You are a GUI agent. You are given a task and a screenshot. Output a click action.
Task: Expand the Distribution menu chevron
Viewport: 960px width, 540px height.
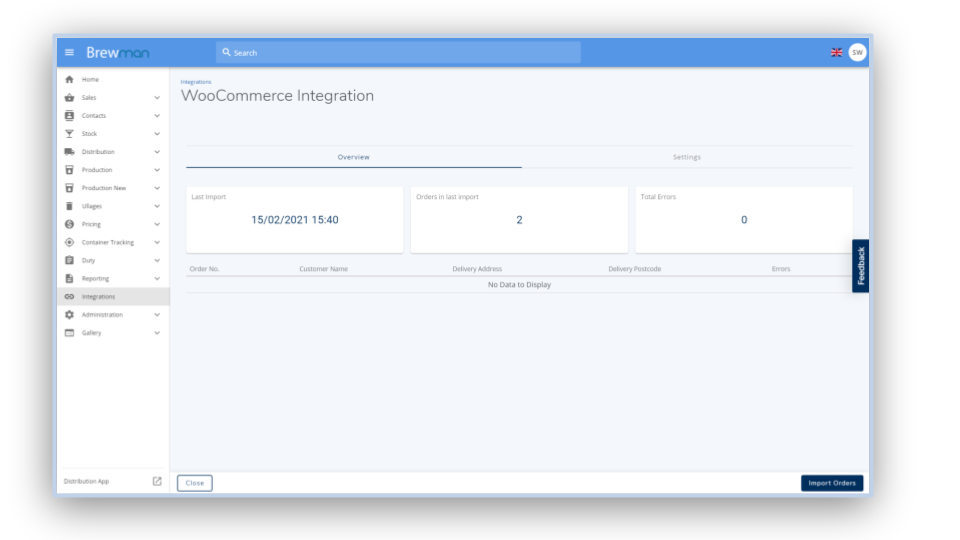click(157, 152)
